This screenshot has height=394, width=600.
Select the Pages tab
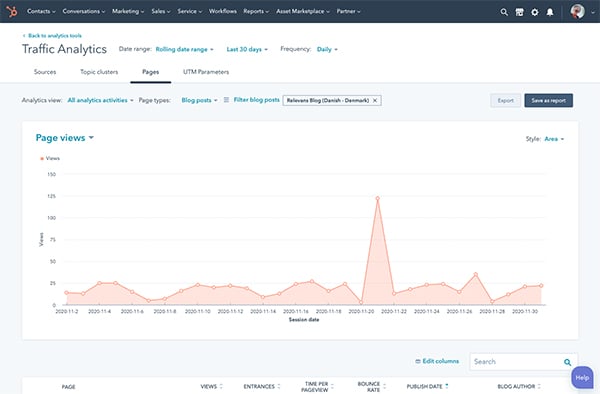click(150, 72)
